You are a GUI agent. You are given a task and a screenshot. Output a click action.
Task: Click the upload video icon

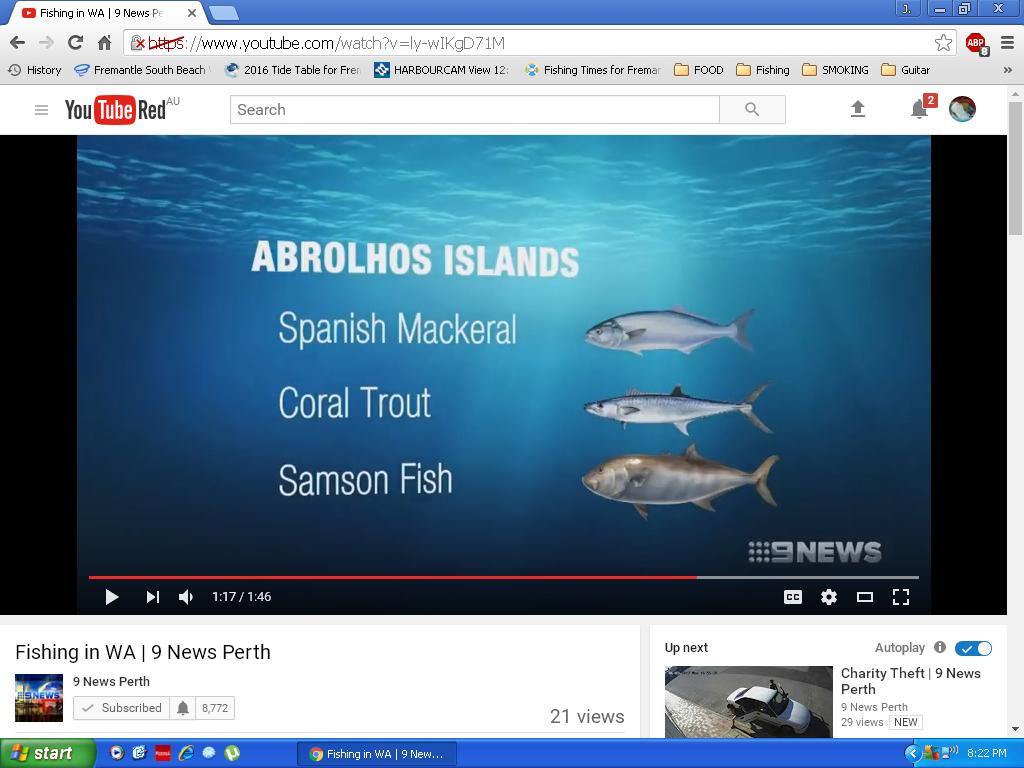(x=858, y=109)
